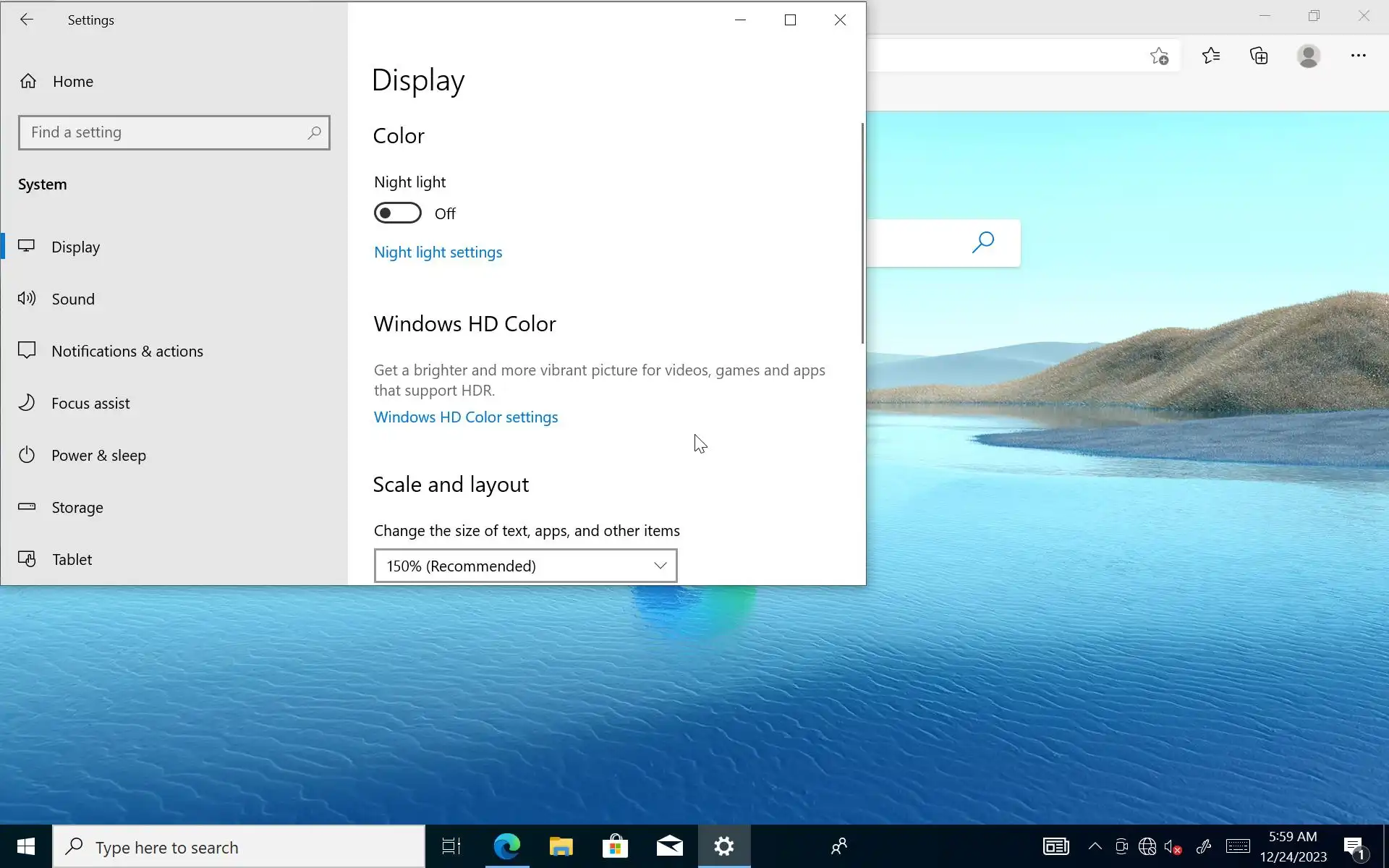Show hidden system tray icons
The width and height of the screenshot is (1389, 868).
[x=1095, y=846]
